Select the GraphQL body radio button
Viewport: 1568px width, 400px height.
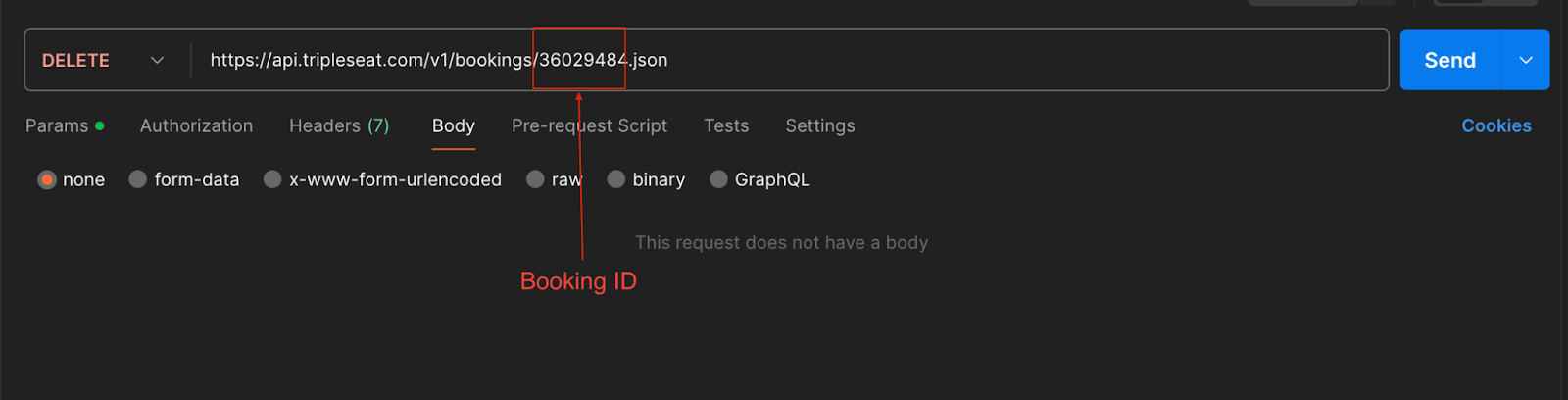point(718,179)
